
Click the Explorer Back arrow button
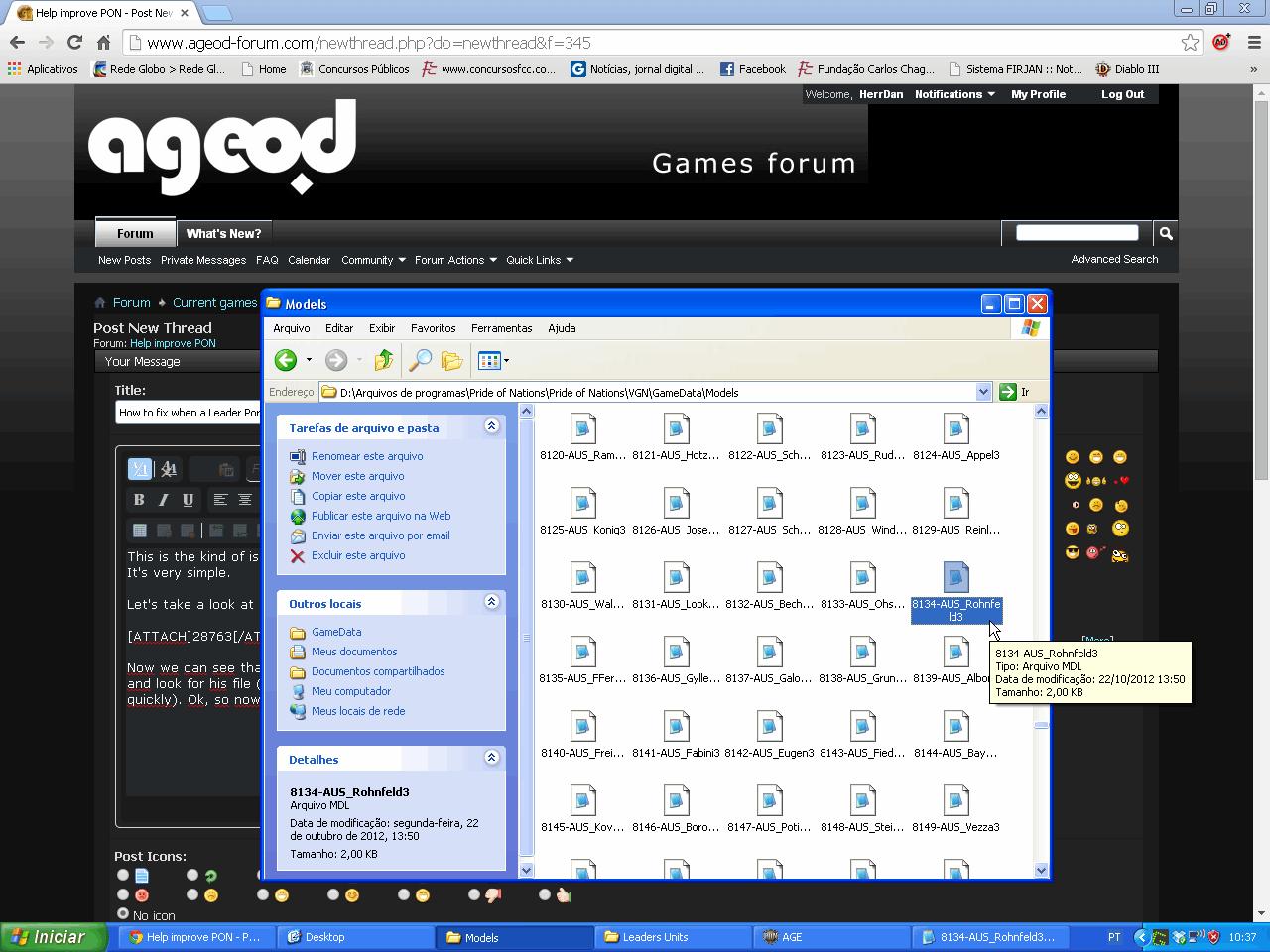click(x=286, y=361)
